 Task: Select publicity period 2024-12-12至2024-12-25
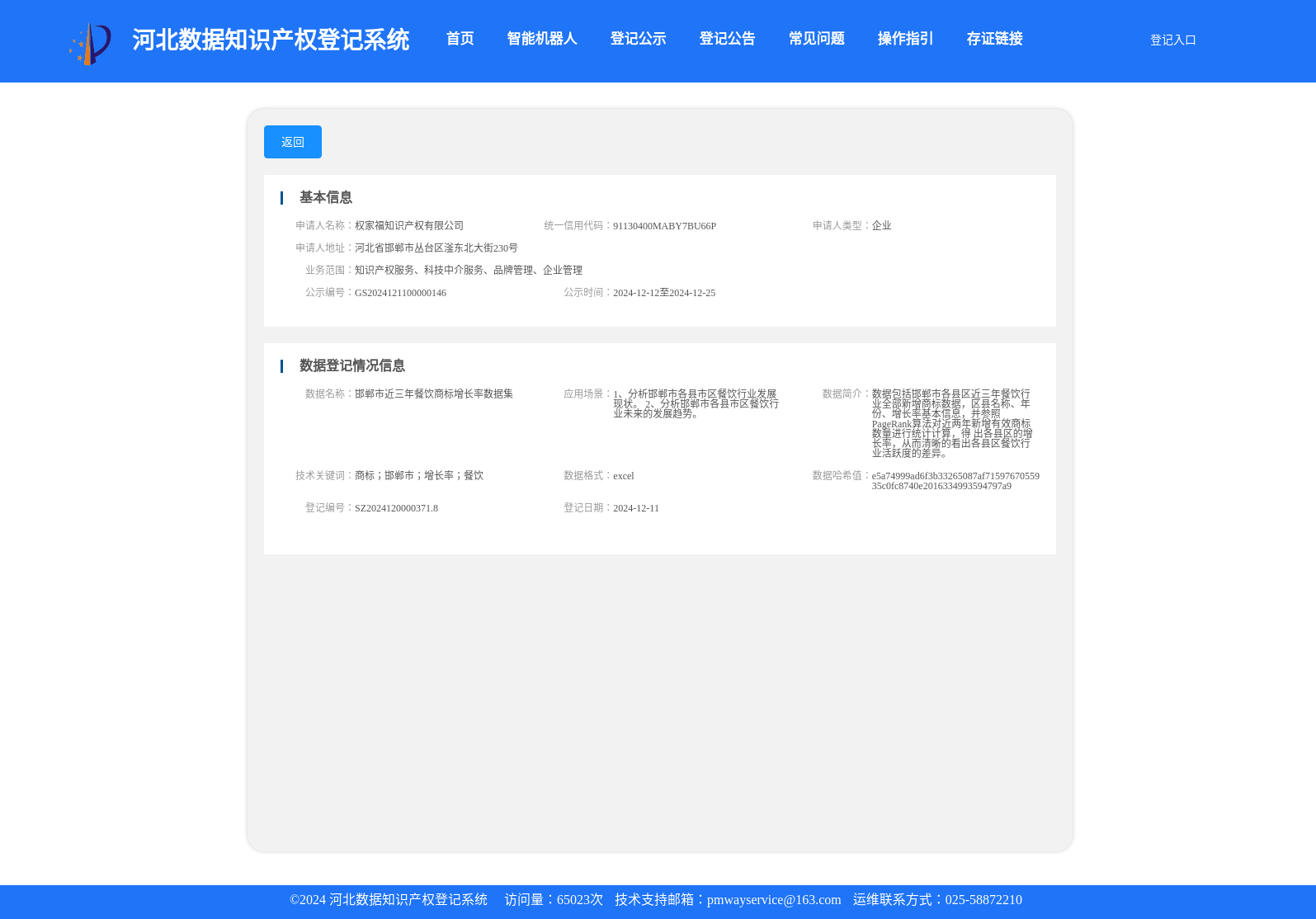664,293
